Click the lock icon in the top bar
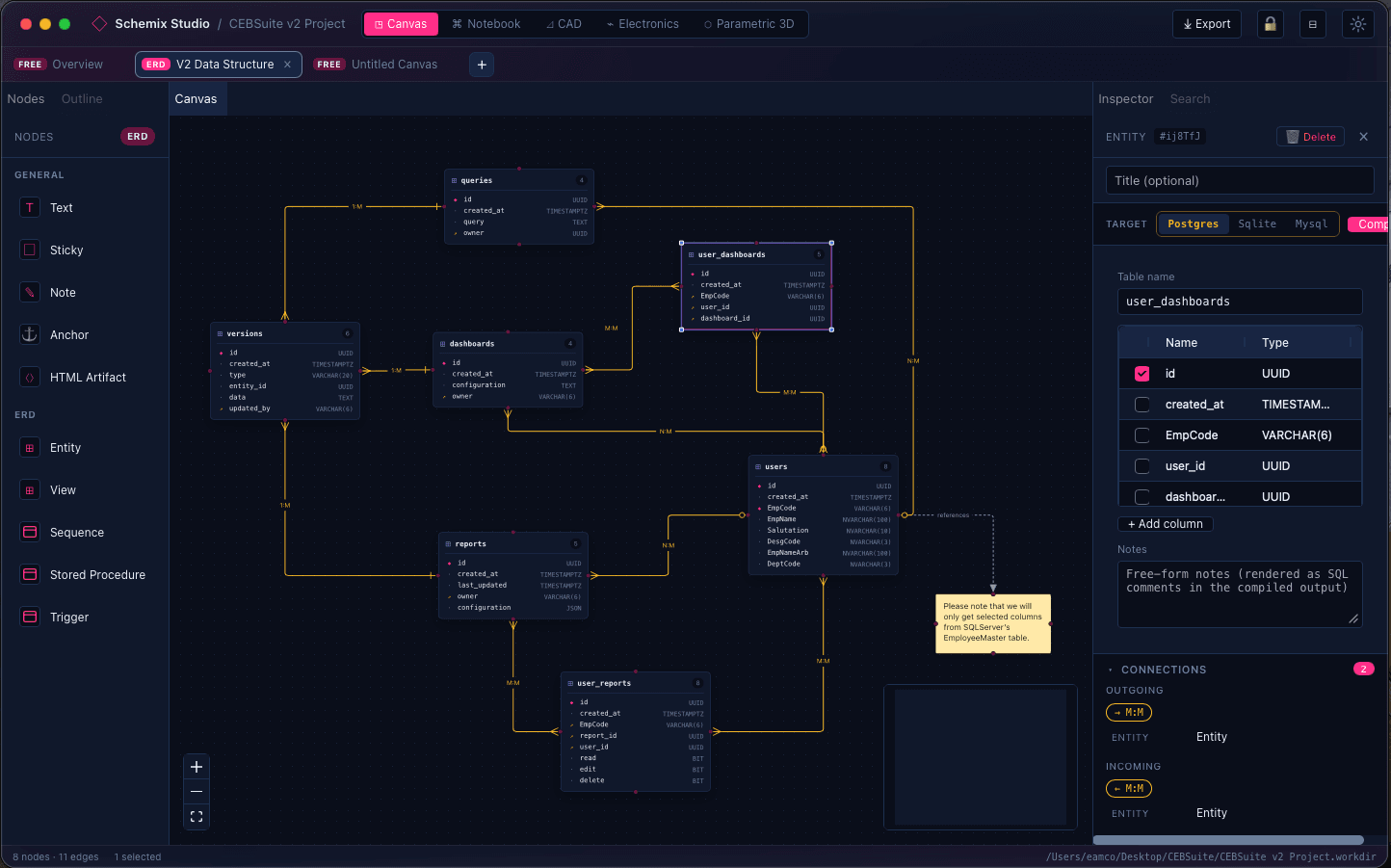1391x868 pixels. (x=1271, y=24)
